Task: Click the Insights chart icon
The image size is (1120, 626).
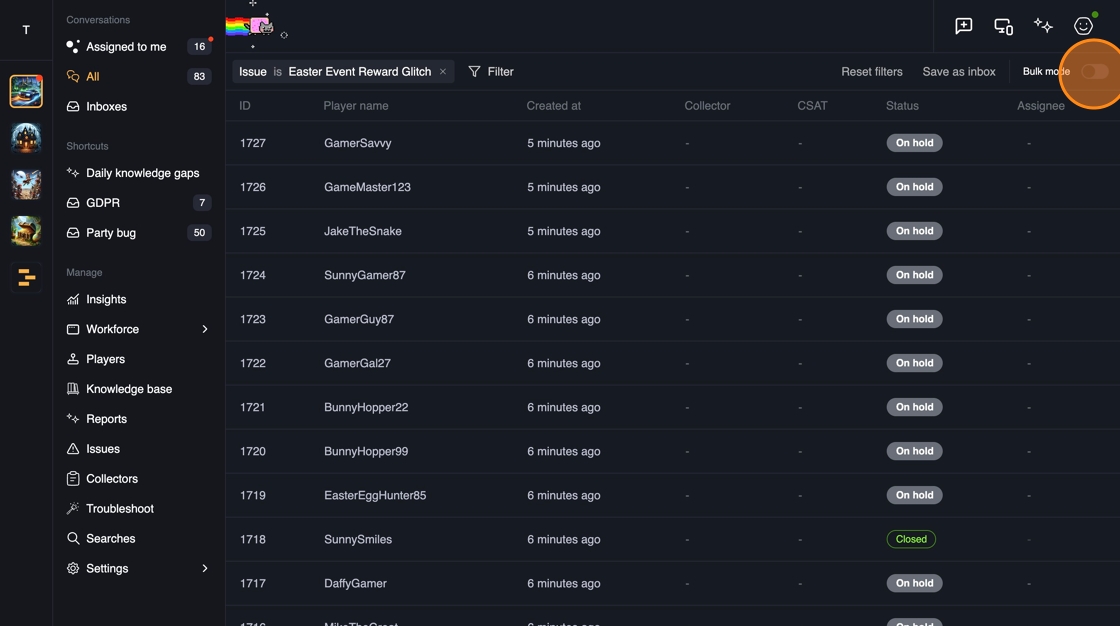Action: click(73, 299)
